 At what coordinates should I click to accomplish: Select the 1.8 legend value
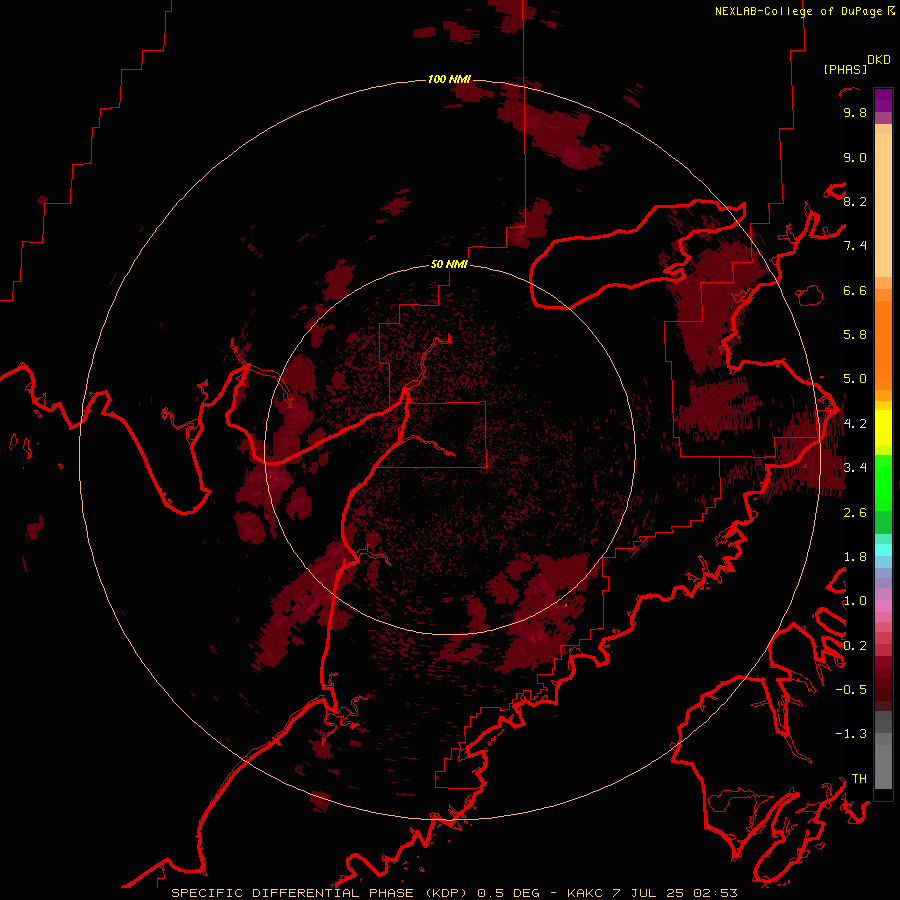click(x=855, y=557)
